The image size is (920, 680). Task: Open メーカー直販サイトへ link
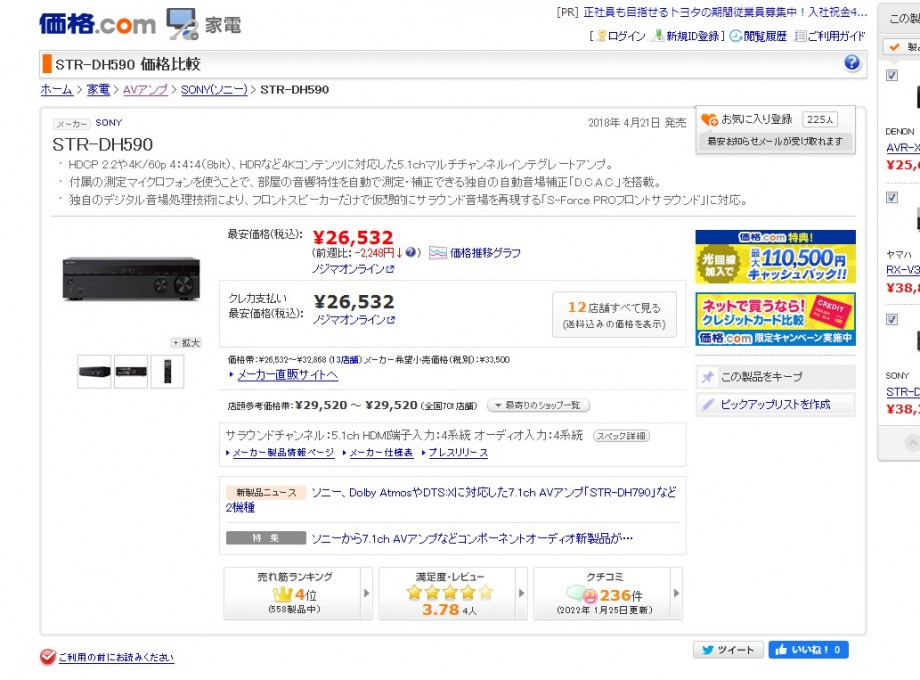(x=288, y=375)
